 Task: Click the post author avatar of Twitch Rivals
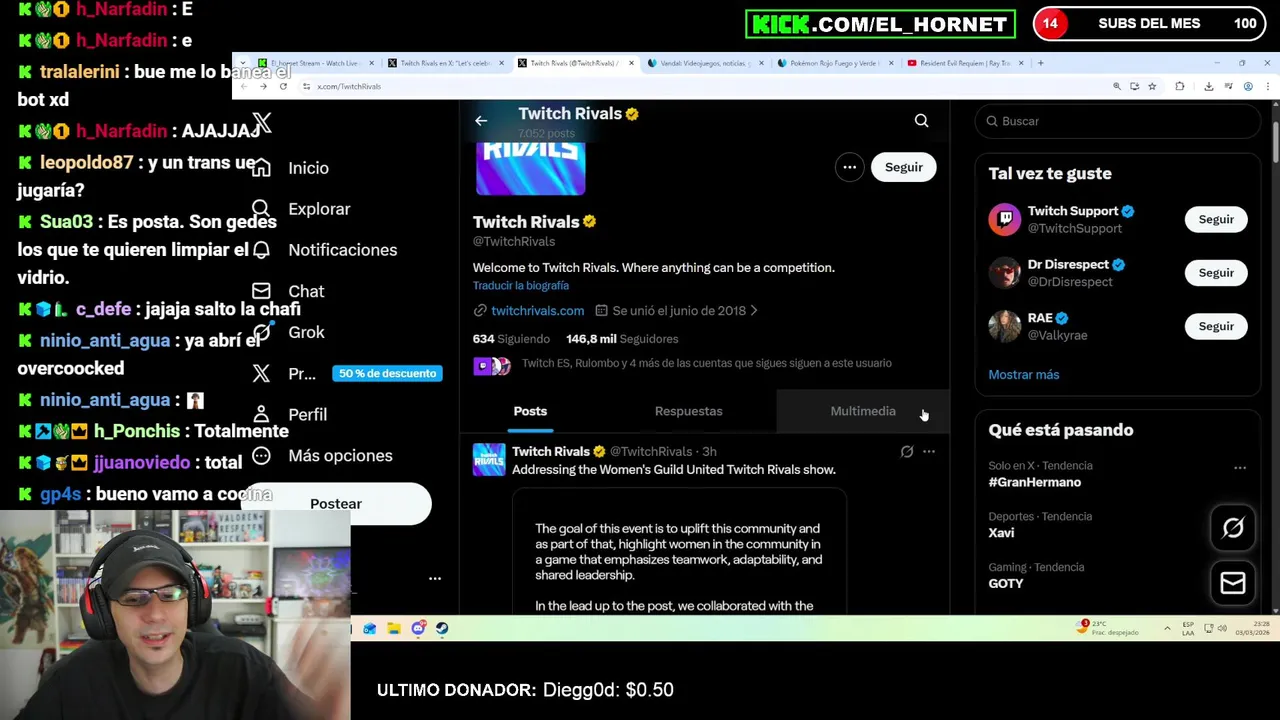489,459
